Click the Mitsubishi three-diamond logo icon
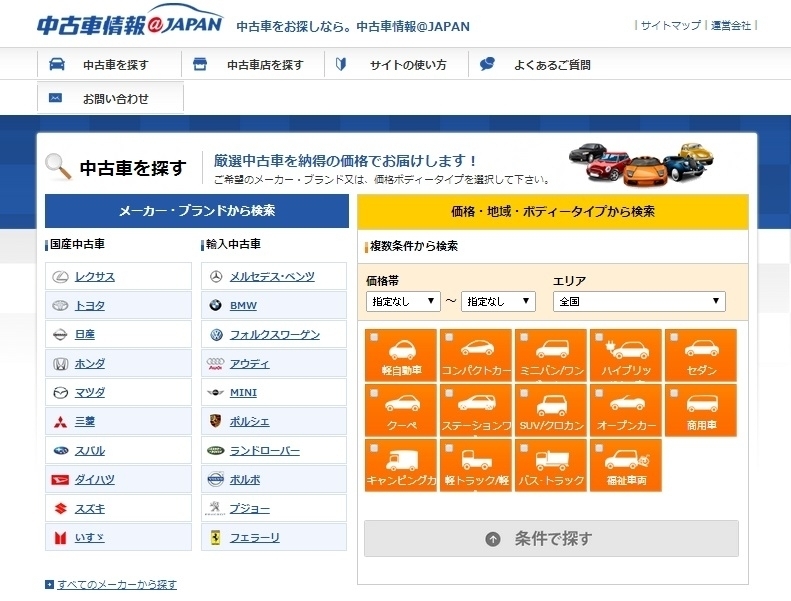Image resolution: width=791 pixels, height=601 pixels. click(x=61, y=422)
